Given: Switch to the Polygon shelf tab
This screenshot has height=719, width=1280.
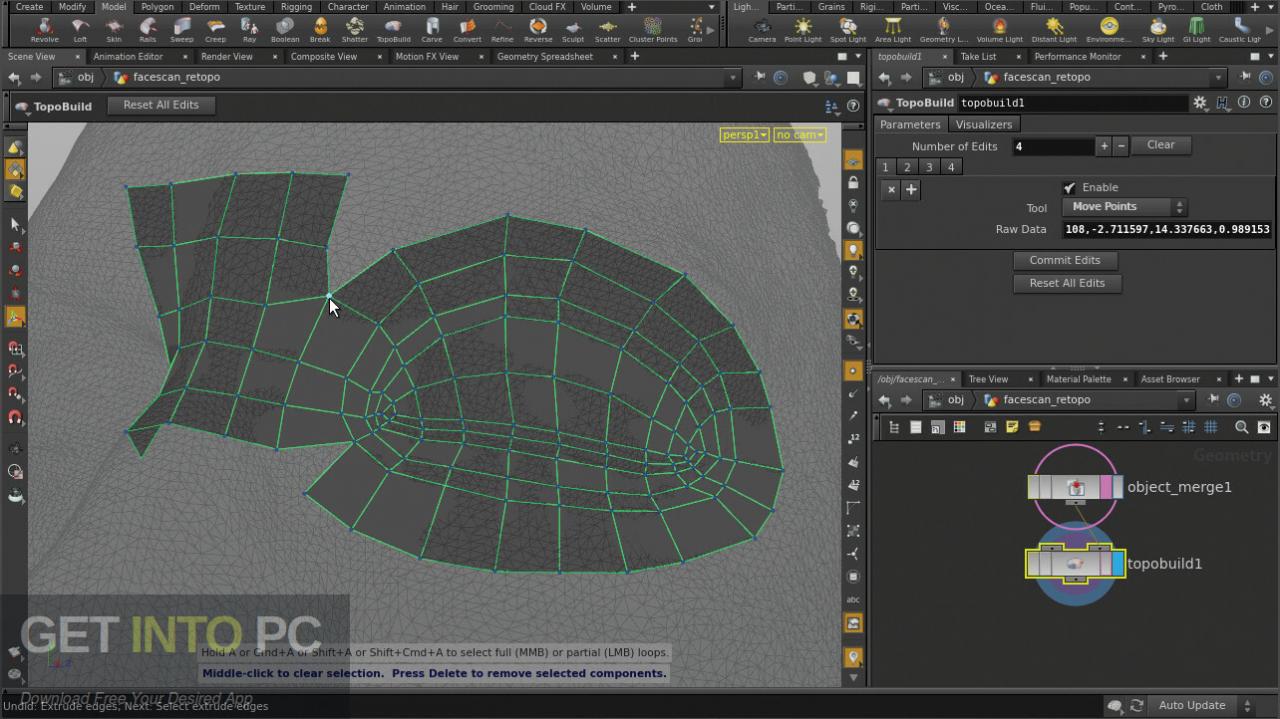Looking at the screenshot, I should tap(157, 6).
